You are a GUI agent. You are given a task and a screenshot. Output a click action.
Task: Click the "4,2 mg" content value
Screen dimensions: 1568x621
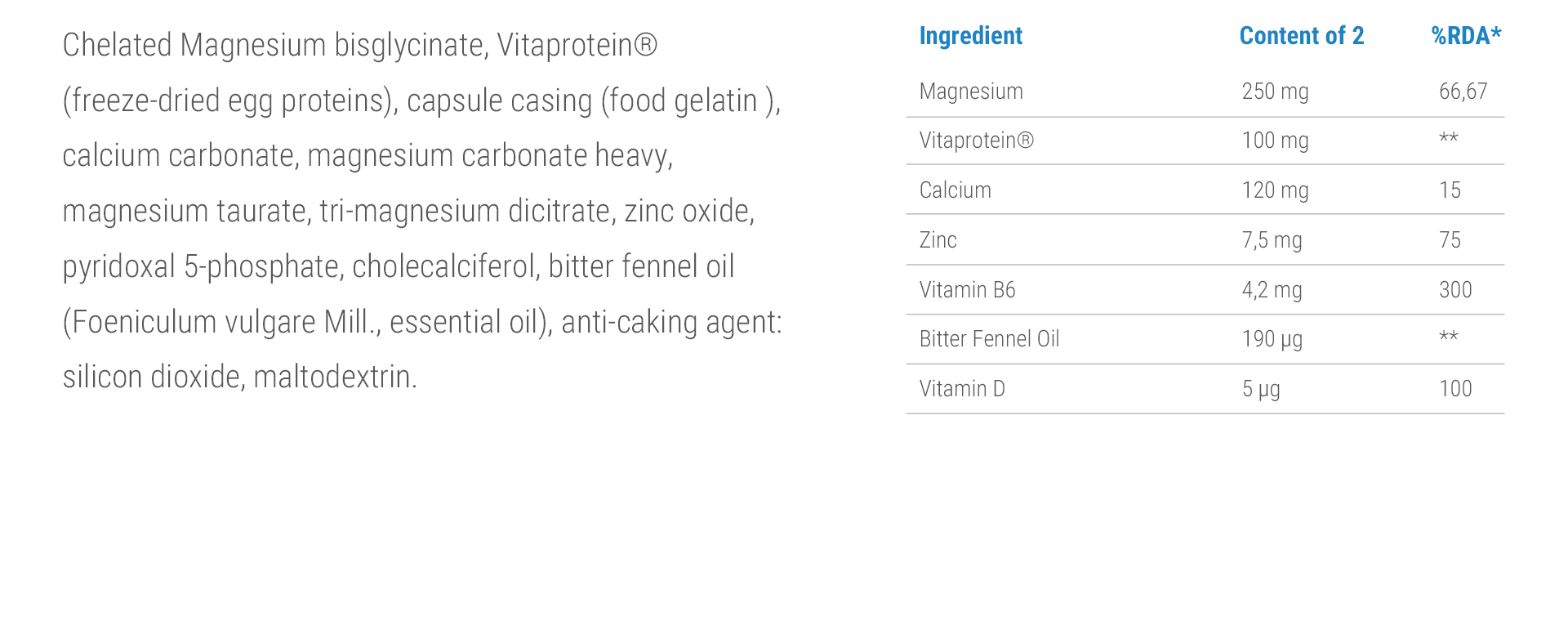1272,290
